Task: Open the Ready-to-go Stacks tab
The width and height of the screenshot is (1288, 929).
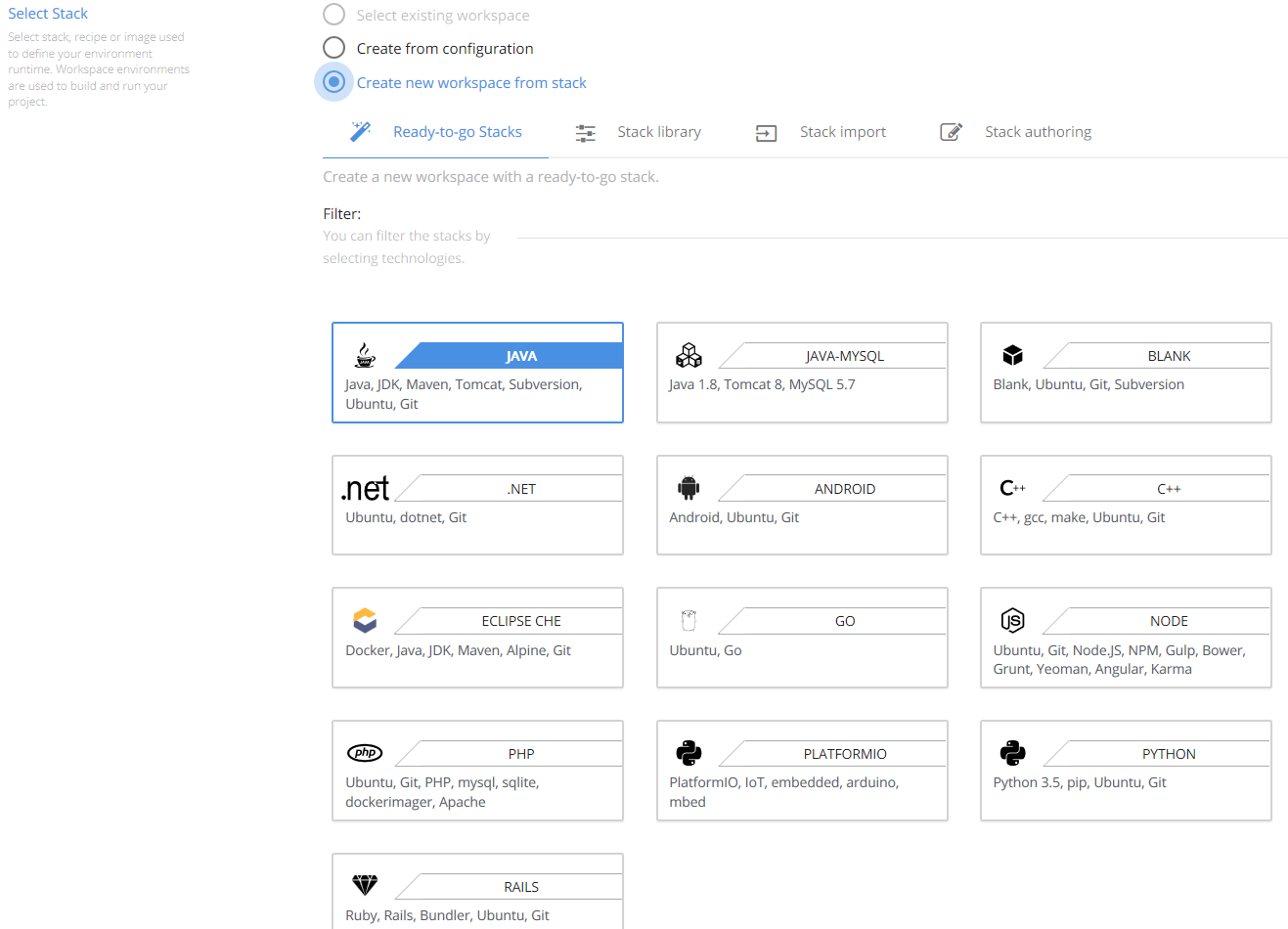Action: (x=436, y=132)
